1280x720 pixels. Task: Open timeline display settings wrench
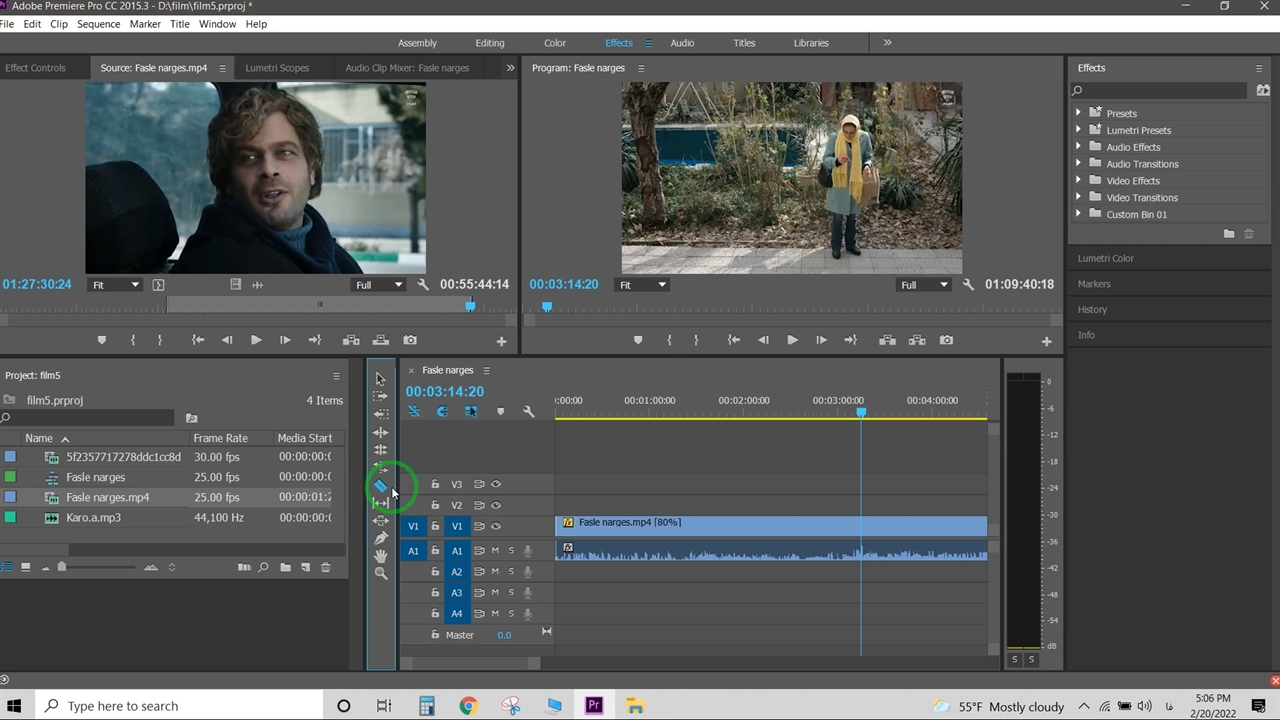tap(529, 412)
